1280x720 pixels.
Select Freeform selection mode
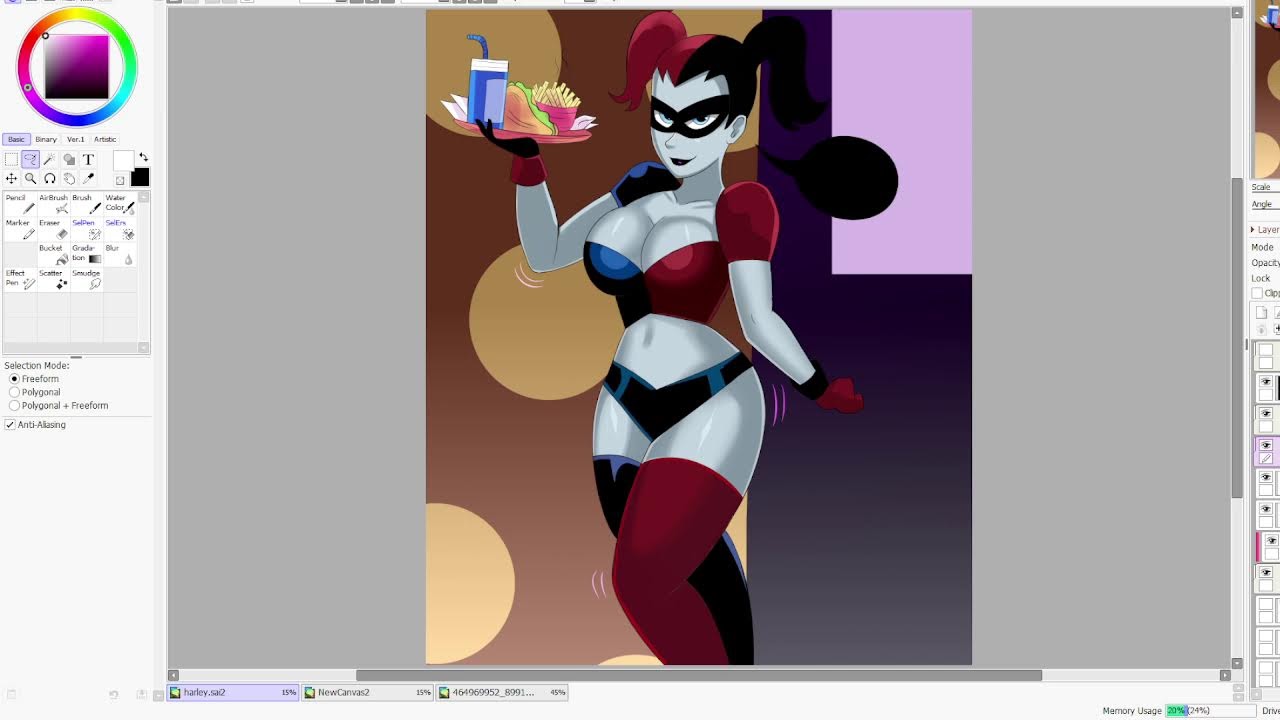(x=35, y=379)
